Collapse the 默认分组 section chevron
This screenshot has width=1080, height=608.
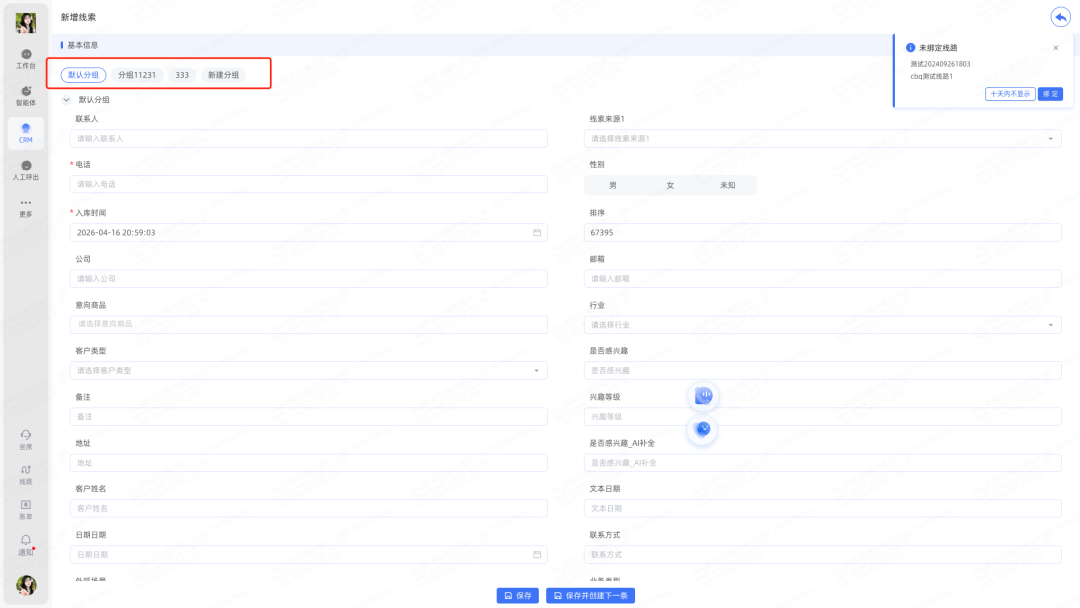pos(66,100)
